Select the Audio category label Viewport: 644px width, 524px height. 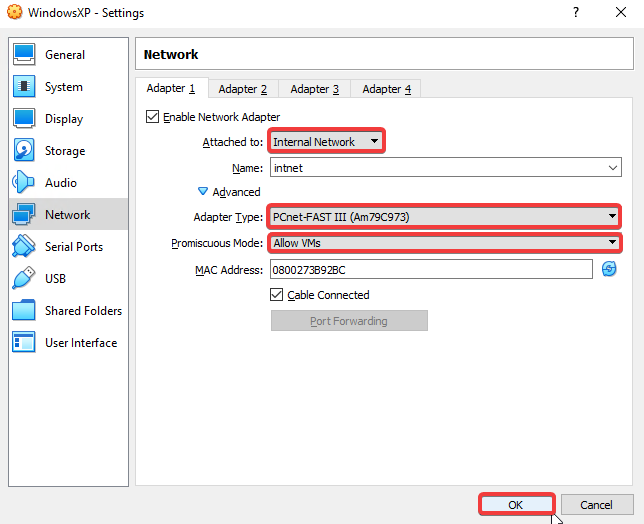(x=61, y=182)
